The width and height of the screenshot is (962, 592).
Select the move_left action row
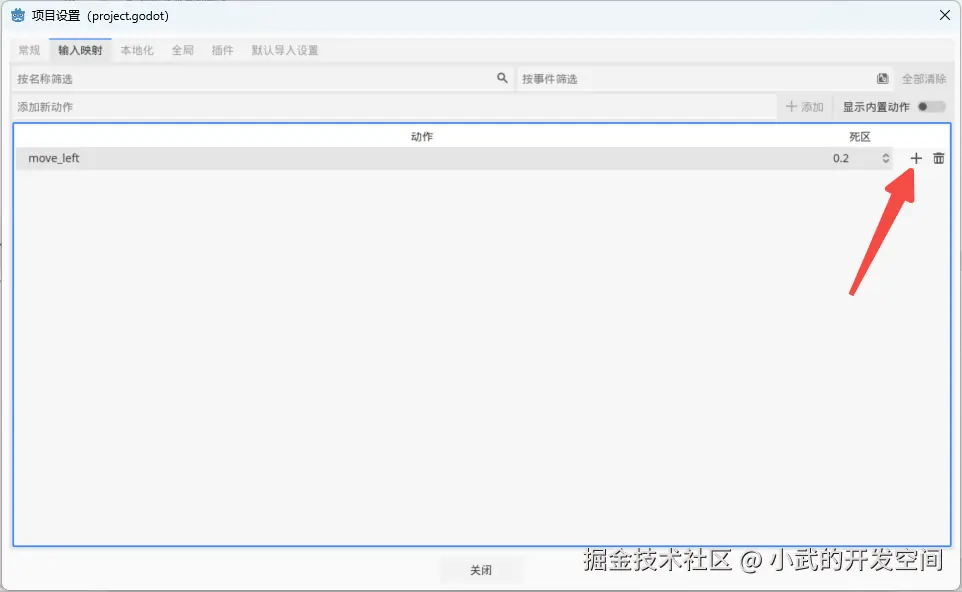click(300, 157)
